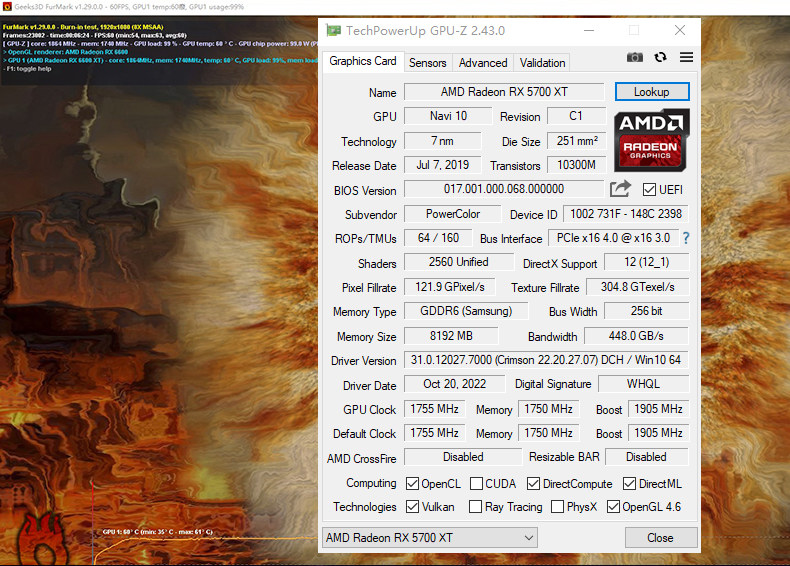The width and height of the screenshot is (790, 566).
Task: Go to the Validation tab
Action: [x=542, y=63]
